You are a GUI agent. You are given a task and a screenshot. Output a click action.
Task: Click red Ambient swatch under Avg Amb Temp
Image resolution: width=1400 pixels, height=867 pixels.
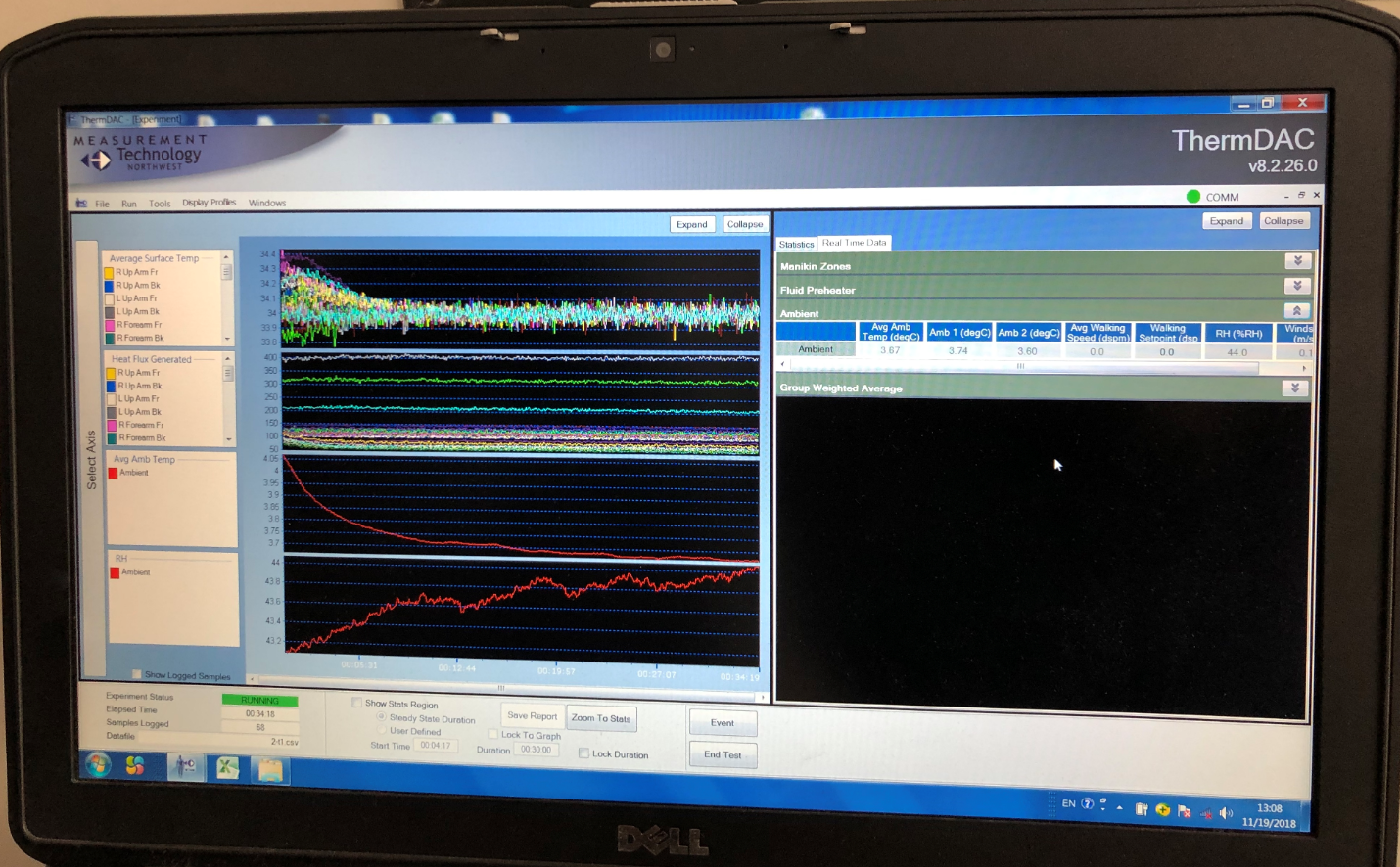(x=114, y=473)
